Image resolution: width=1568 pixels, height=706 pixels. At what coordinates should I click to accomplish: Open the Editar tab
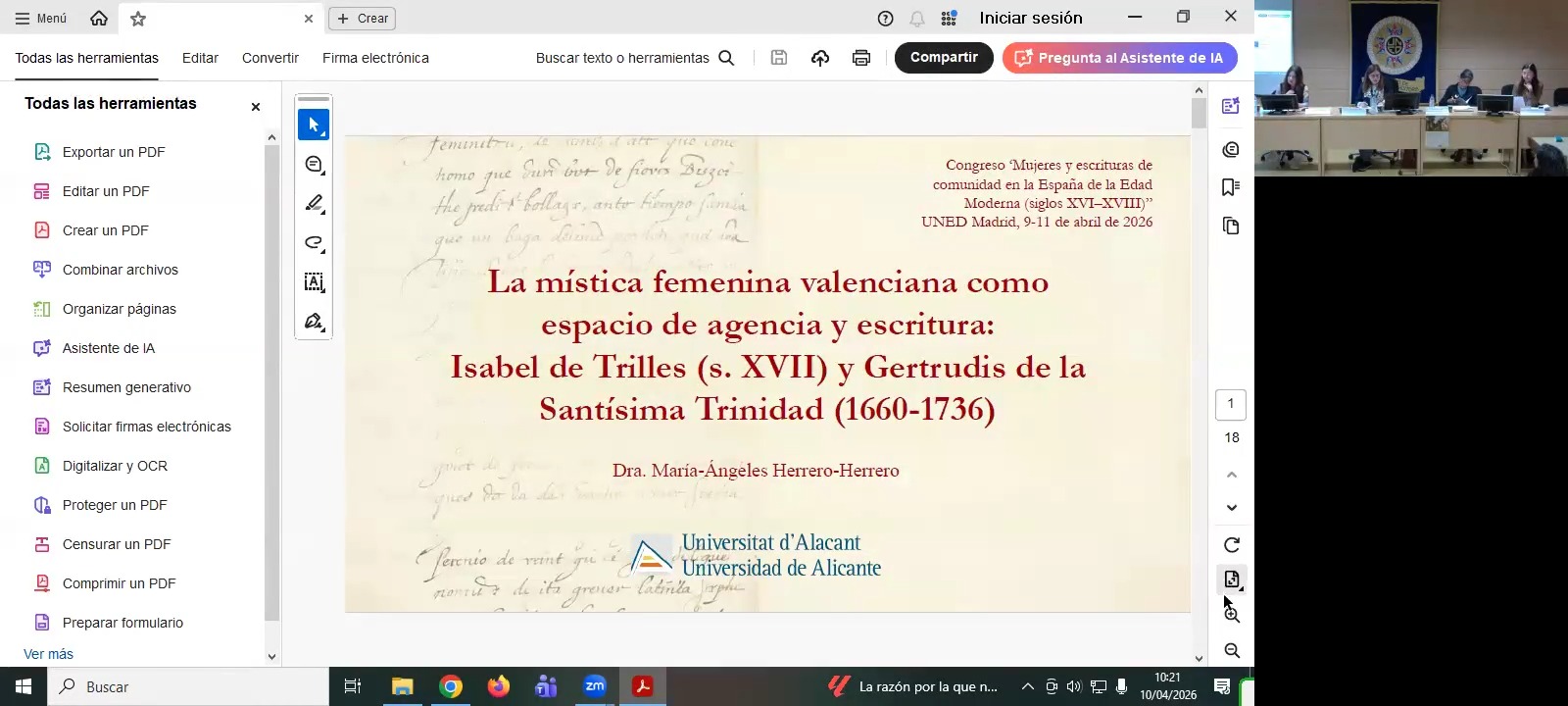(200, 58)
